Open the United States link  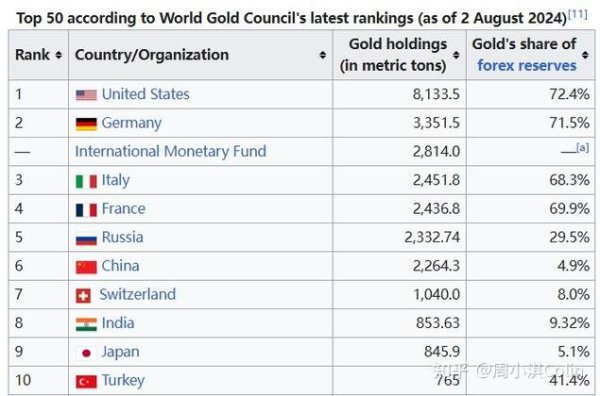click(146, 94)
